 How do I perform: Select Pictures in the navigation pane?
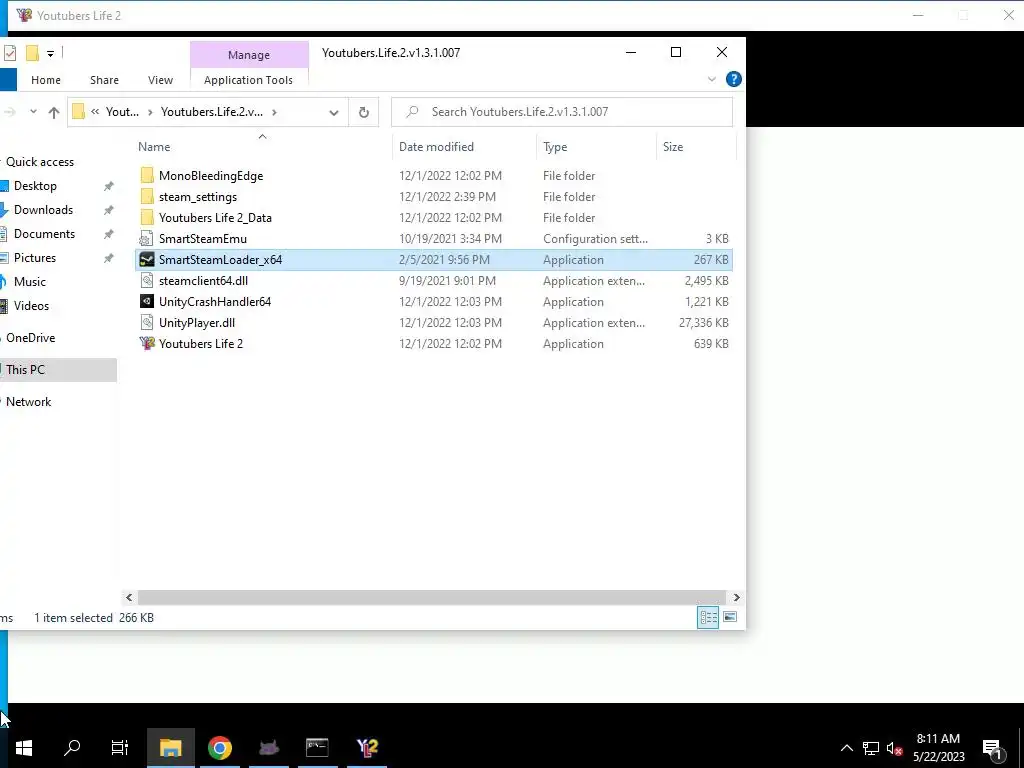pyautogui.click(x=35, y=258)
